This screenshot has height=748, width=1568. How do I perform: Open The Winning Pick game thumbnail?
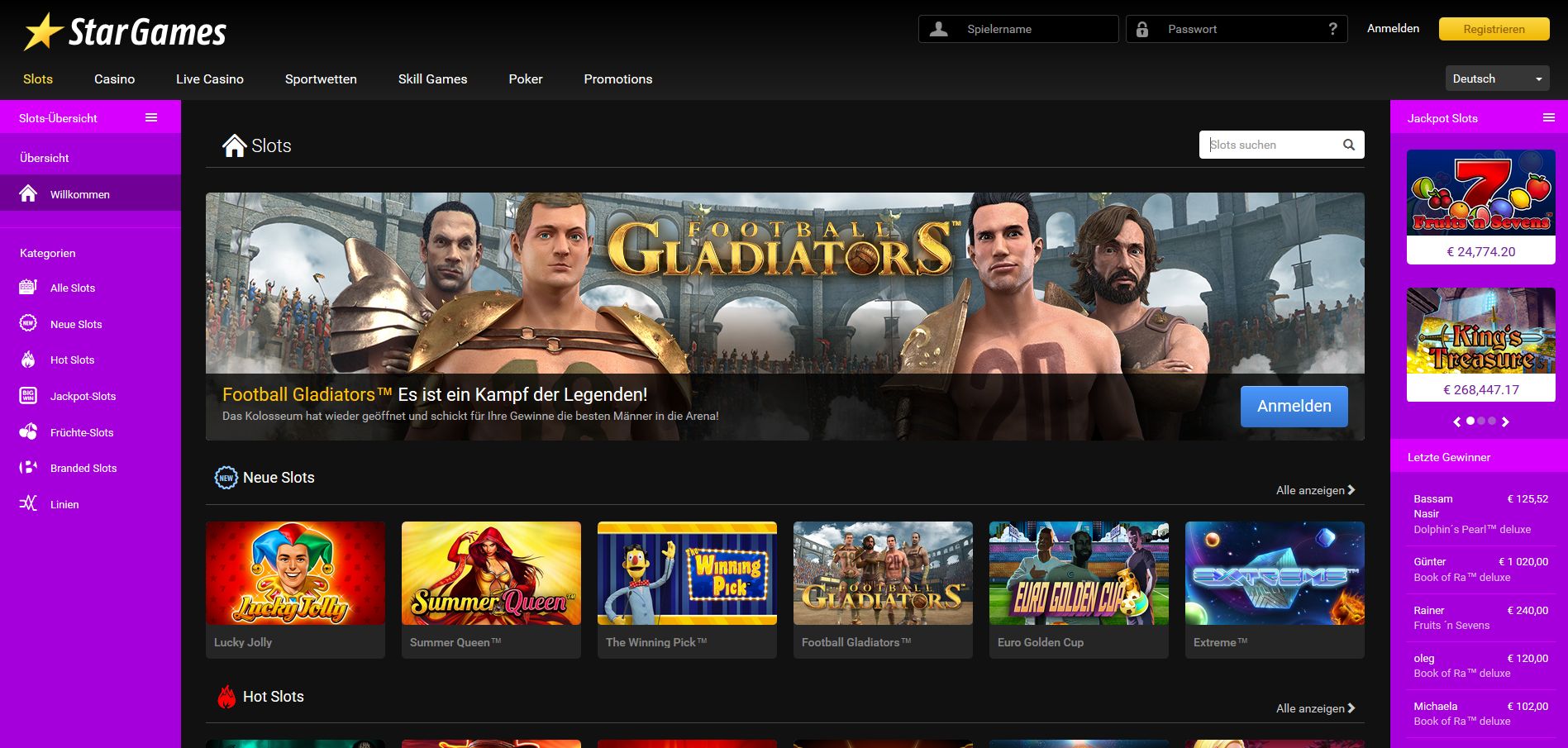point(687,573)
